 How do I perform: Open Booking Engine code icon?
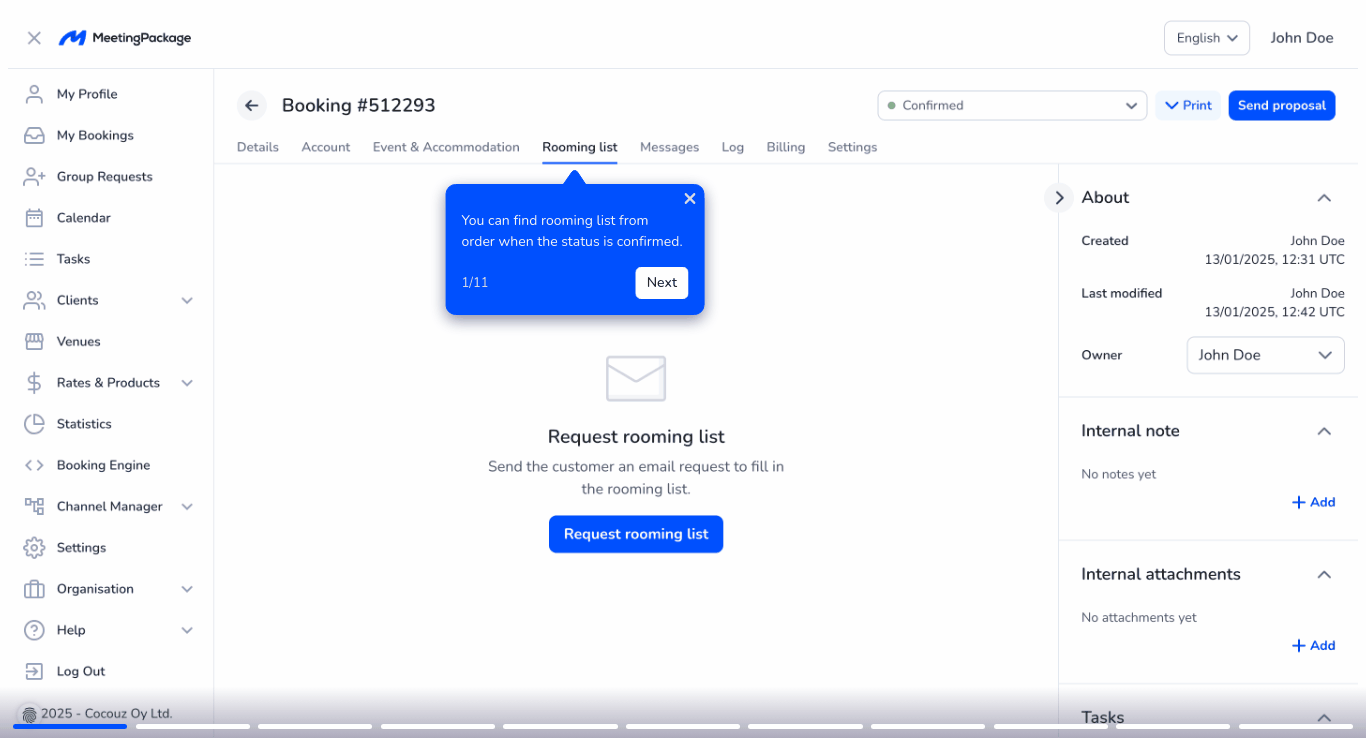34,465
